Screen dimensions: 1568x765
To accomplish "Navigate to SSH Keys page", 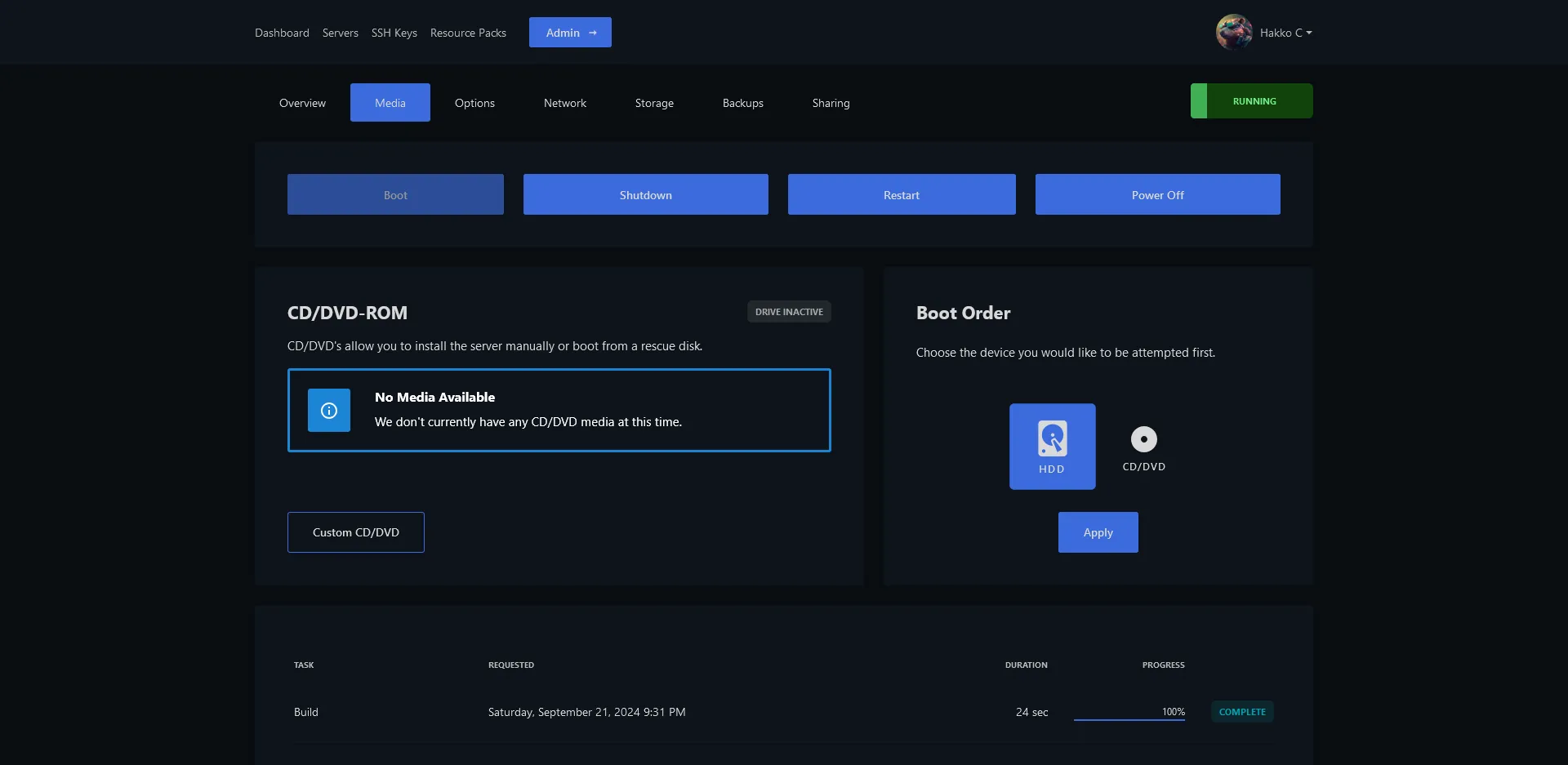I will 394,33.
